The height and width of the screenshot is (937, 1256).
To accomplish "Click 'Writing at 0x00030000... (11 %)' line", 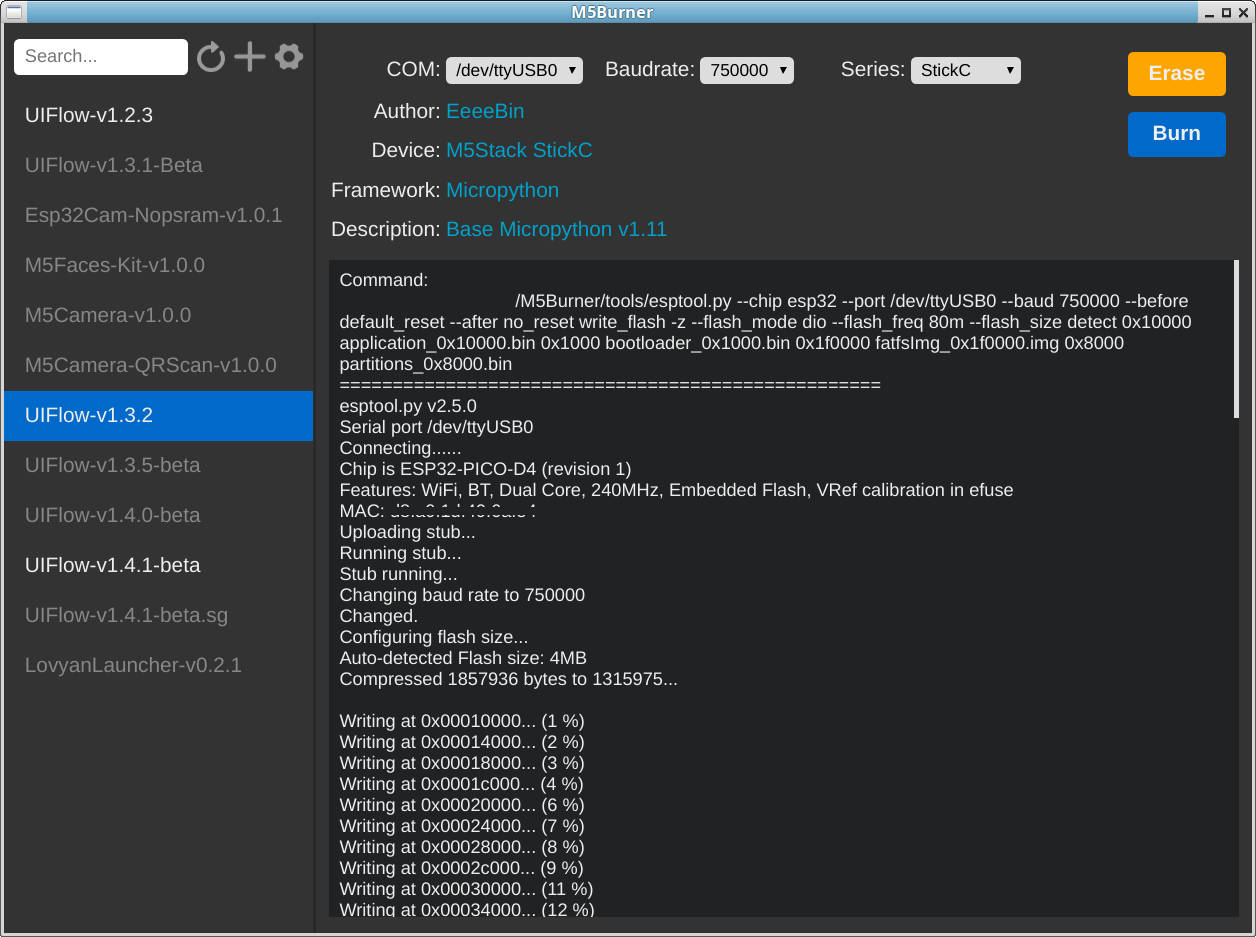I will click(x=466, y=889).
